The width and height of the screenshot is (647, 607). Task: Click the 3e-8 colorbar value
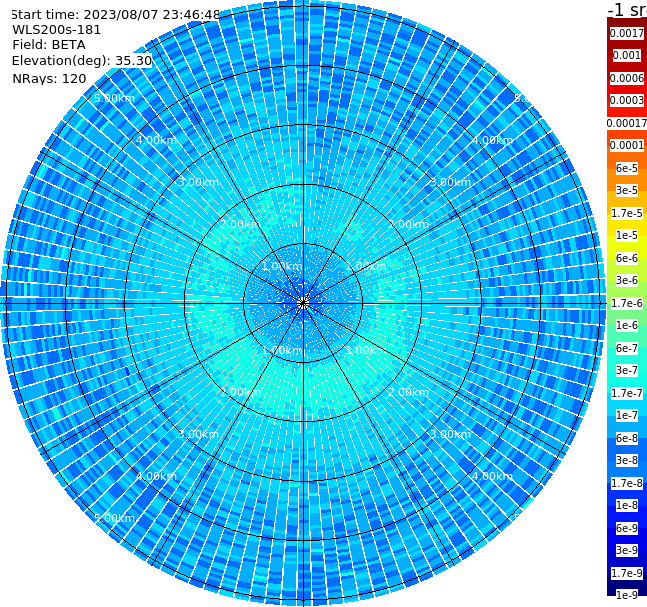coord(627,460)
